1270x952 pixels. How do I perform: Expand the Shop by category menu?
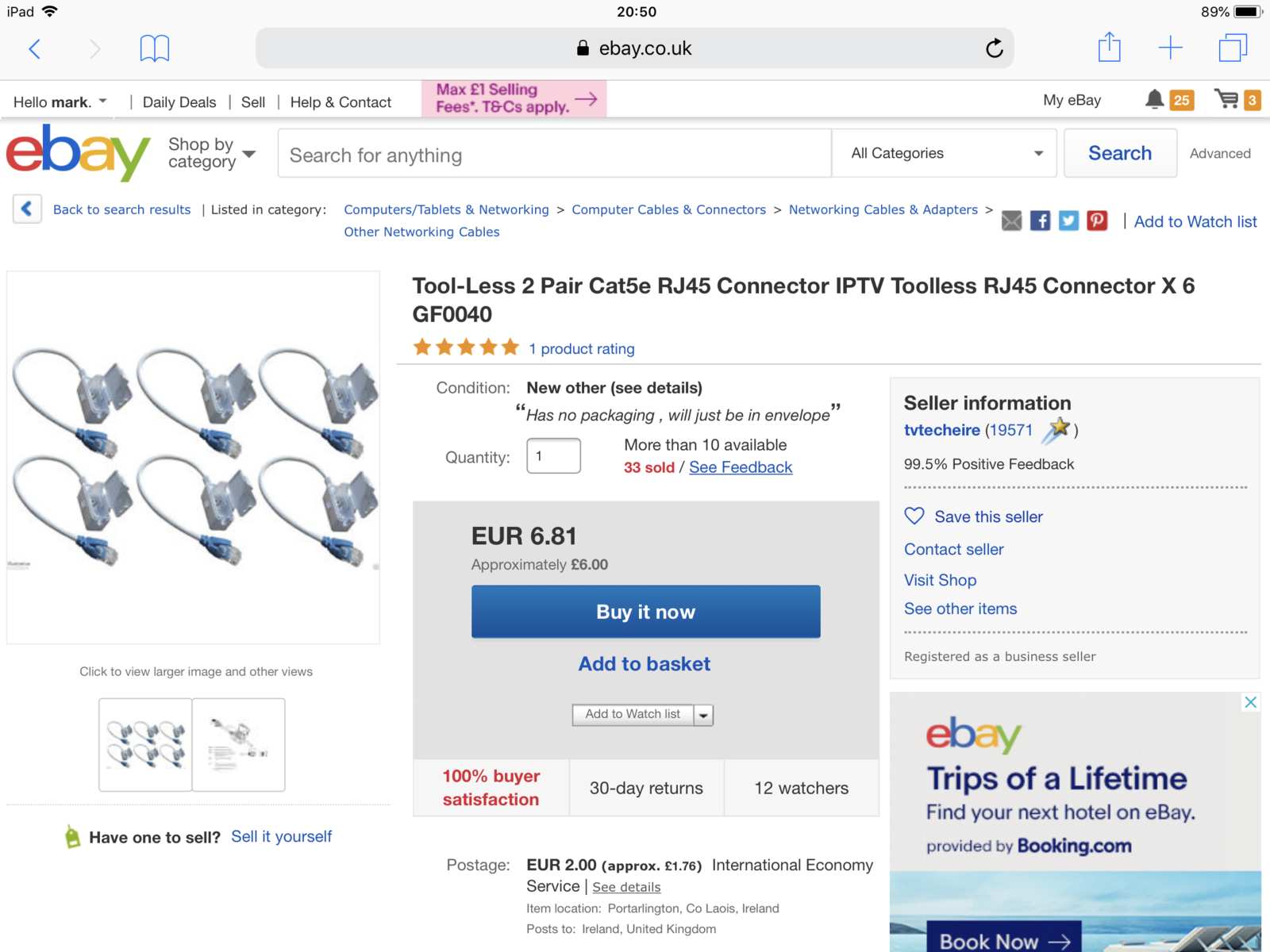pyautogui.click(x=211, y=153)
